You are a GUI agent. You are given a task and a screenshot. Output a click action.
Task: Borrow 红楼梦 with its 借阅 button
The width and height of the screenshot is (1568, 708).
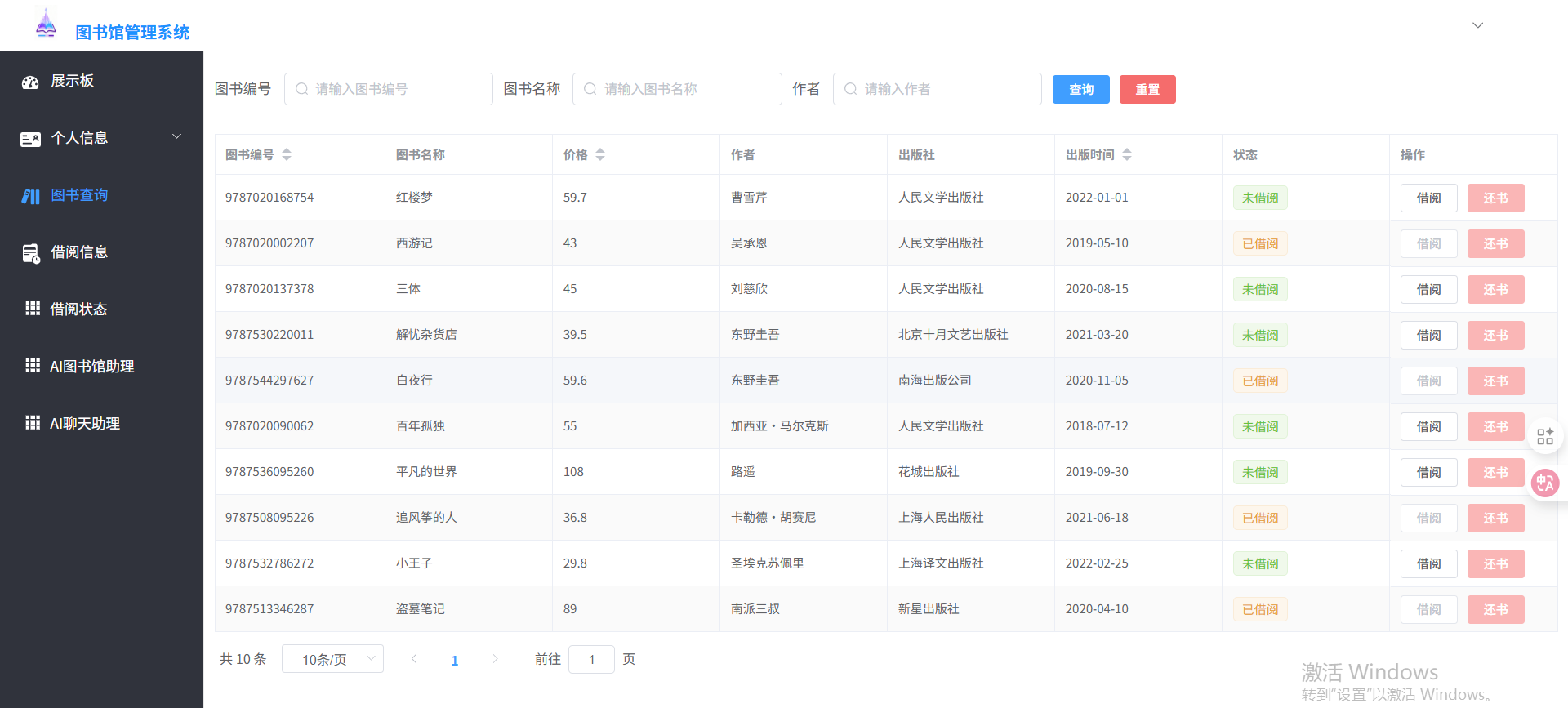(1429, 198)
